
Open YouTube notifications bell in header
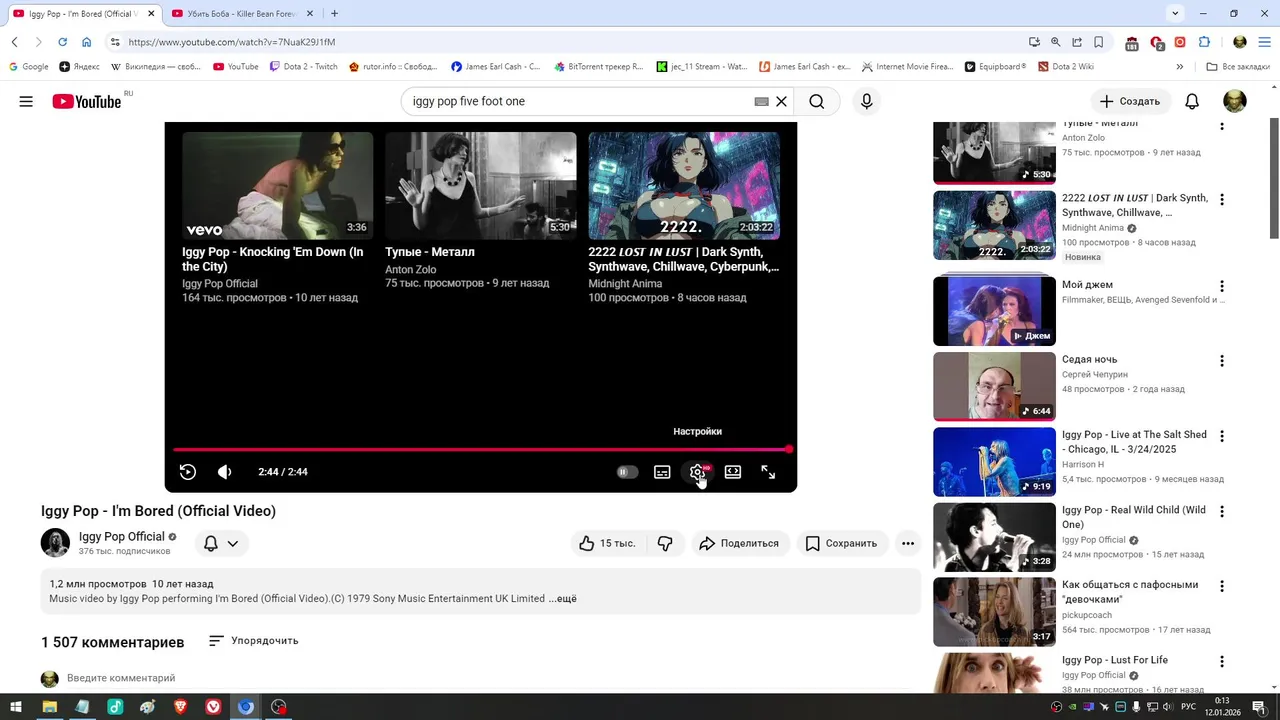(x=1192, y=101)
